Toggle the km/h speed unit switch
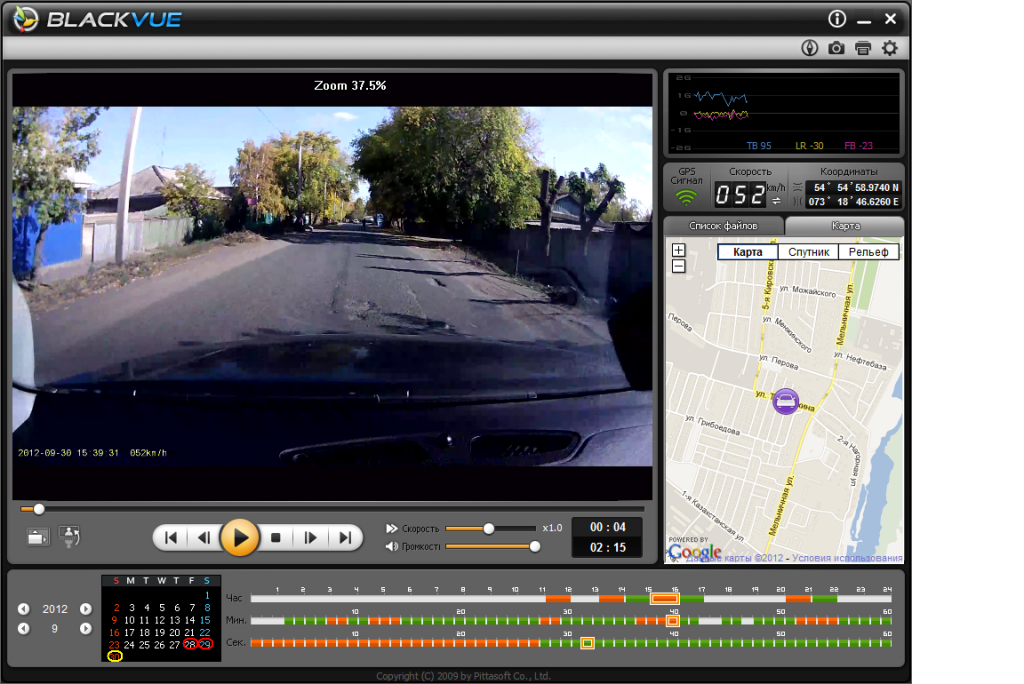 click(x=776, y=201)
